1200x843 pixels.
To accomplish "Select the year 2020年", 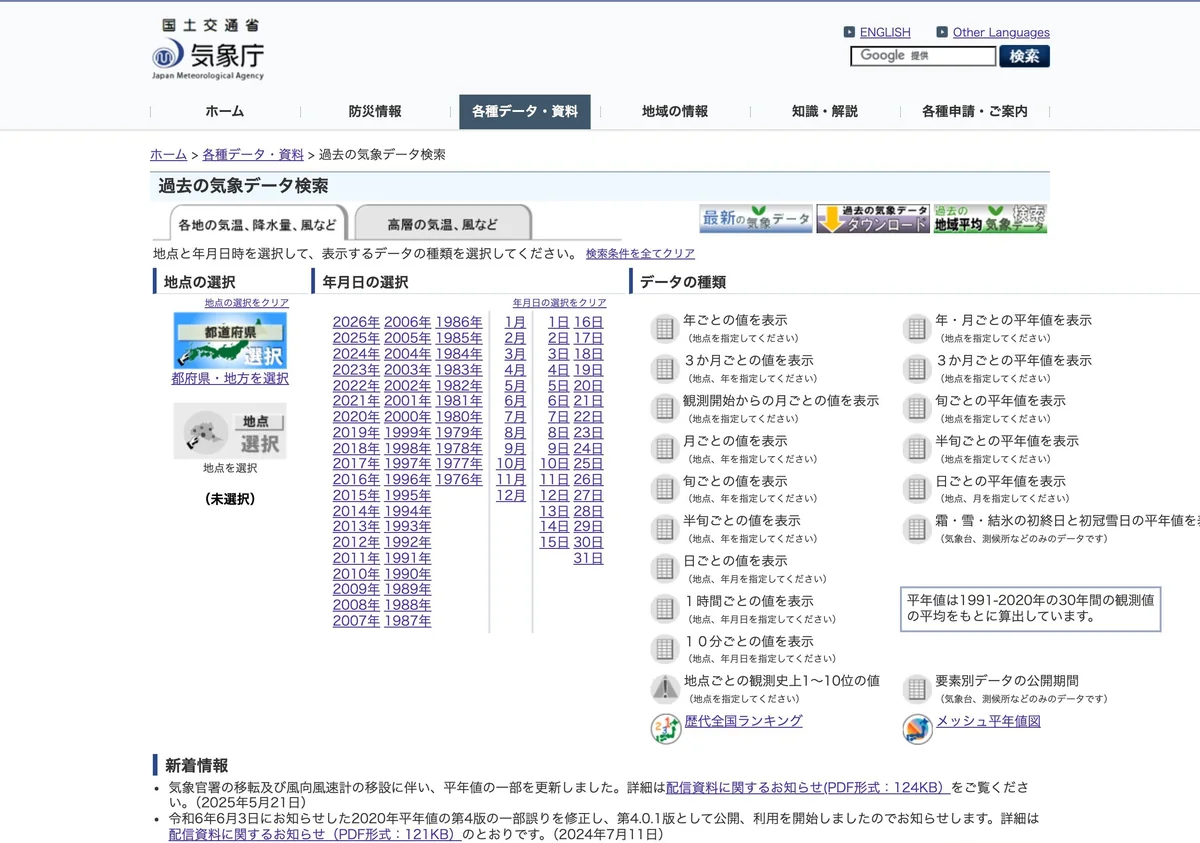I will (x=356, y=417).
